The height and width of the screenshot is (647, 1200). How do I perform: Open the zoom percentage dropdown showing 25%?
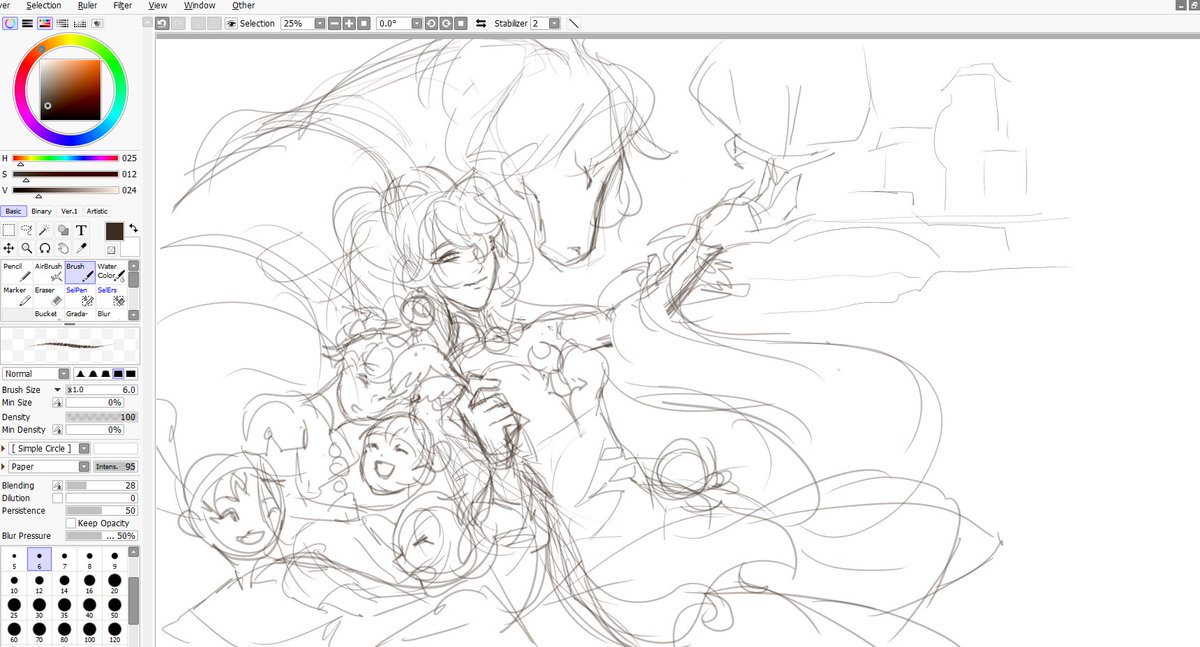(318, 22)
